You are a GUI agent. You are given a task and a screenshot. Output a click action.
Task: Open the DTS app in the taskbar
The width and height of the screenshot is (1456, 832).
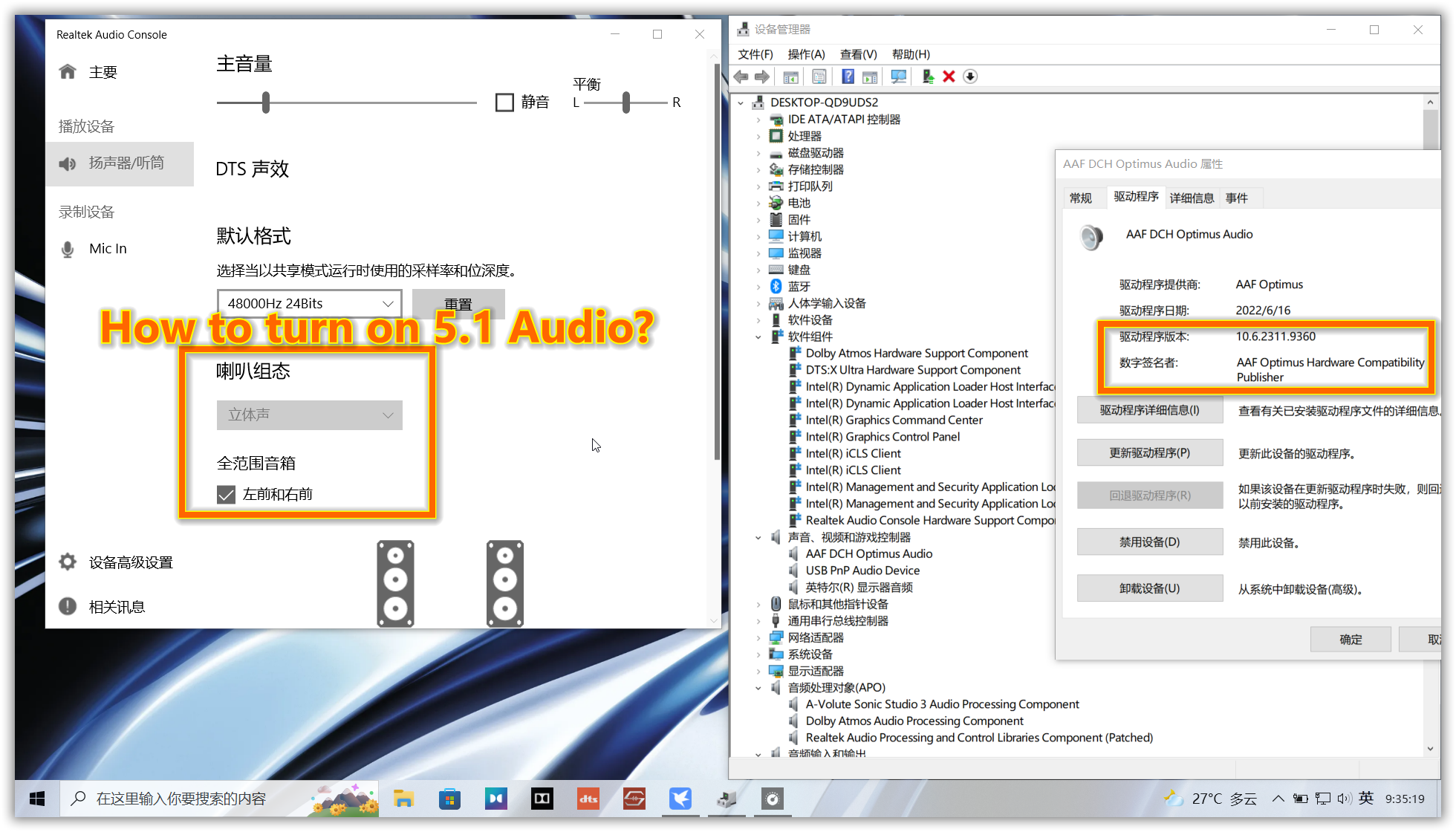point(588,799)
